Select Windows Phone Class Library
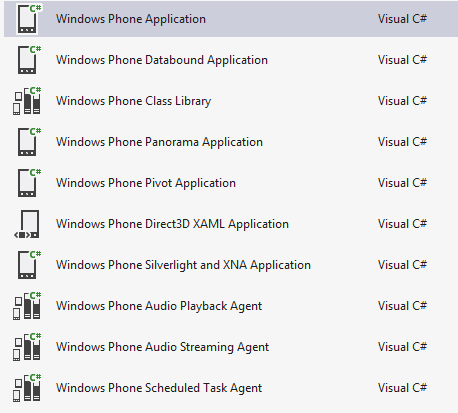 (x=231, y=101)
